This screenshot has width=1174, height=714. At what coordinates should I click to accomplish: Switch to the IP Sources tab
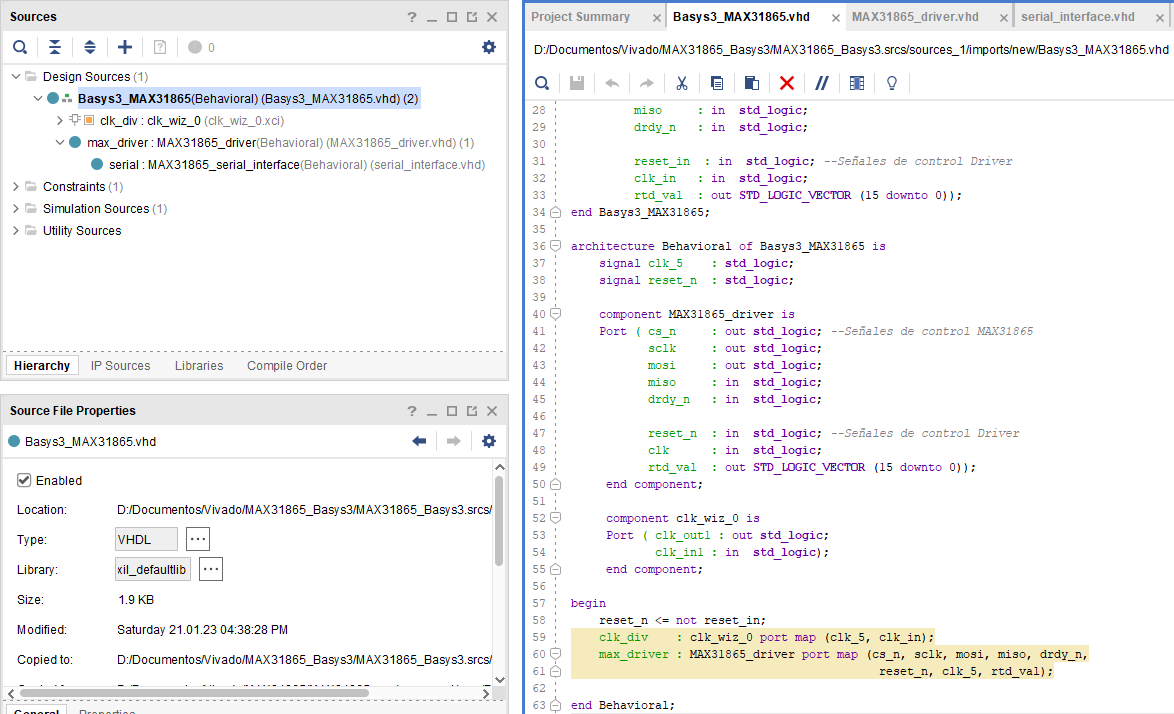[121, 365]
